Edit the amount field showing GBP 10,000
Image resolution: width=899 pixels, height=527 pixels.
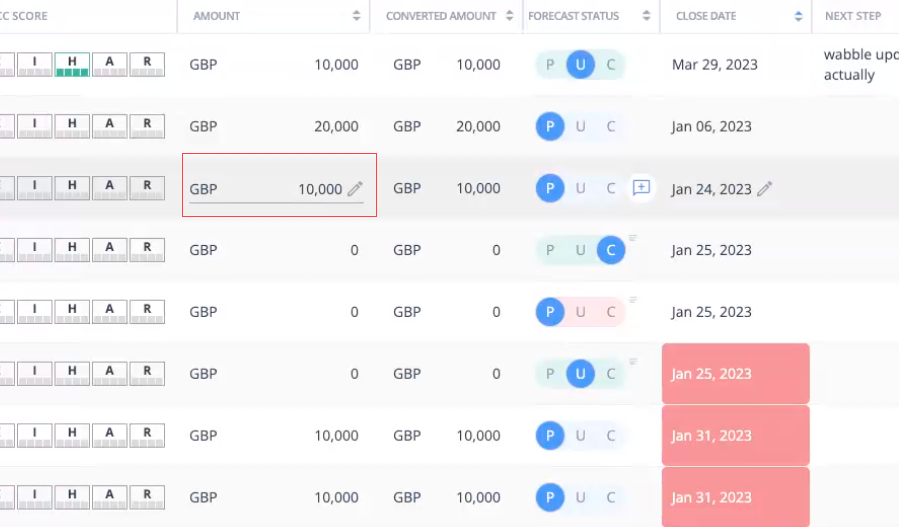tap(276, 189)
